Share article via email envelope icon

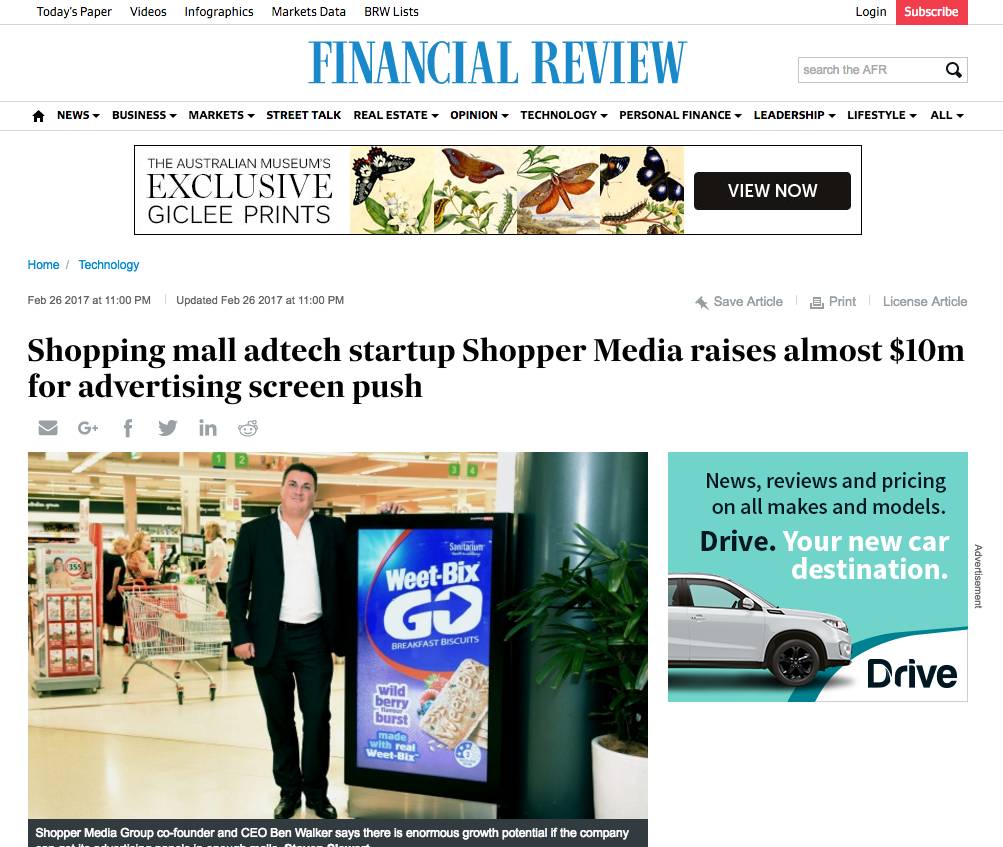point(48,428)
